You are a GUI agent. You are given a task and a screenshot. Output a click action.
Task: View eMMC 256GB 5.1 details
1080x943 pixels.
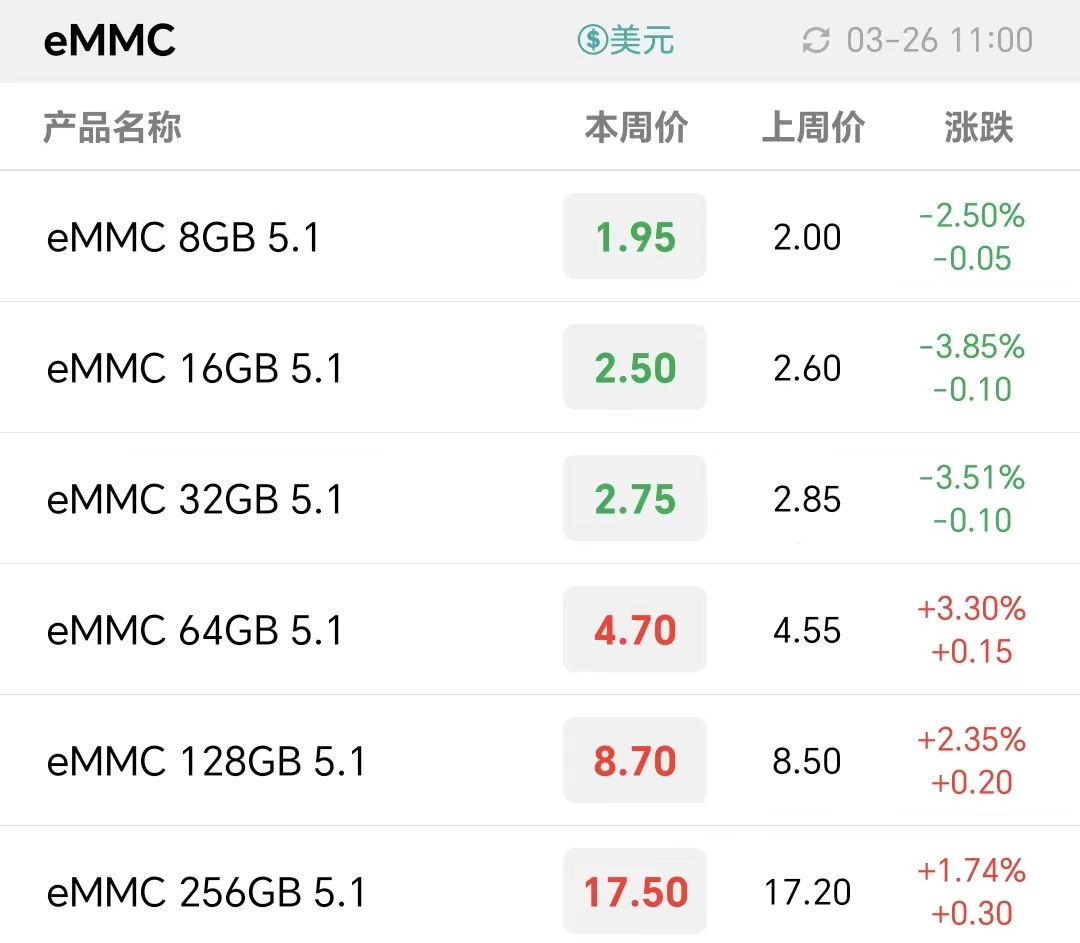pos(540,885)
